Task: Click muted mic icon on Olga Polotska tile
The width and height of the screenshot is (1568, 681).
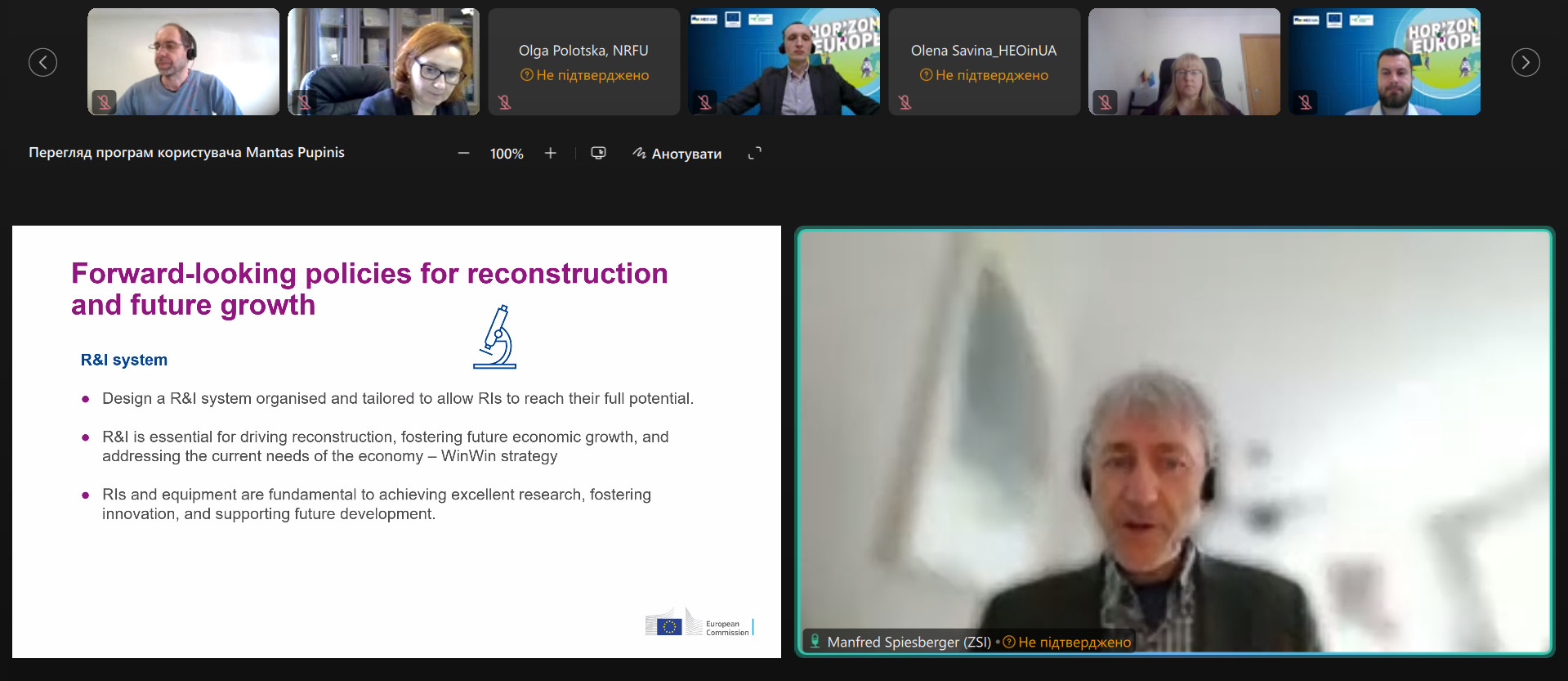Action: pos(505,102)
